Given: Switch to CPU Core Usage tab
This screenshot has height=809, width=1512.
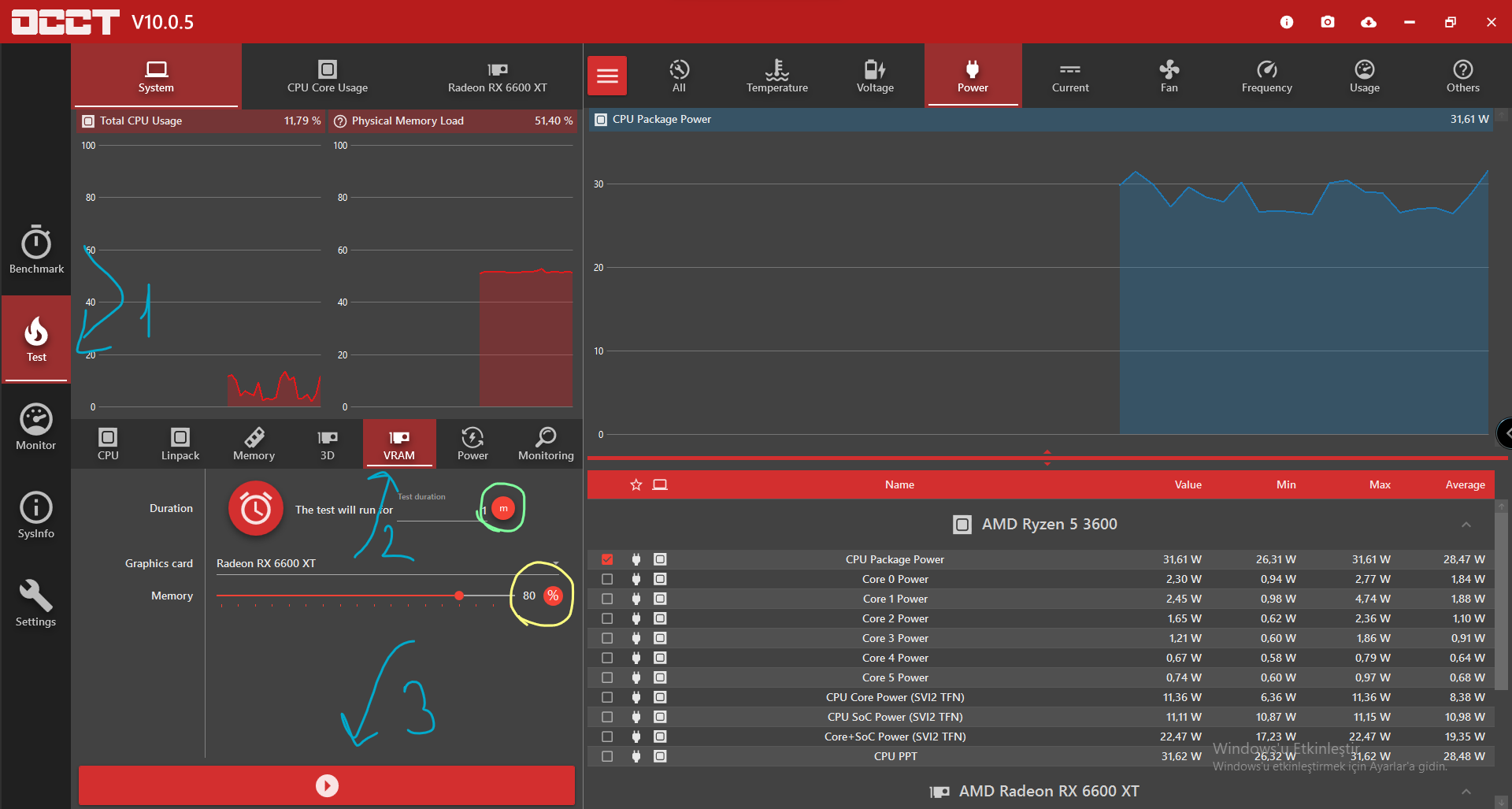Looking at the screenshot, I should point(327,76).
